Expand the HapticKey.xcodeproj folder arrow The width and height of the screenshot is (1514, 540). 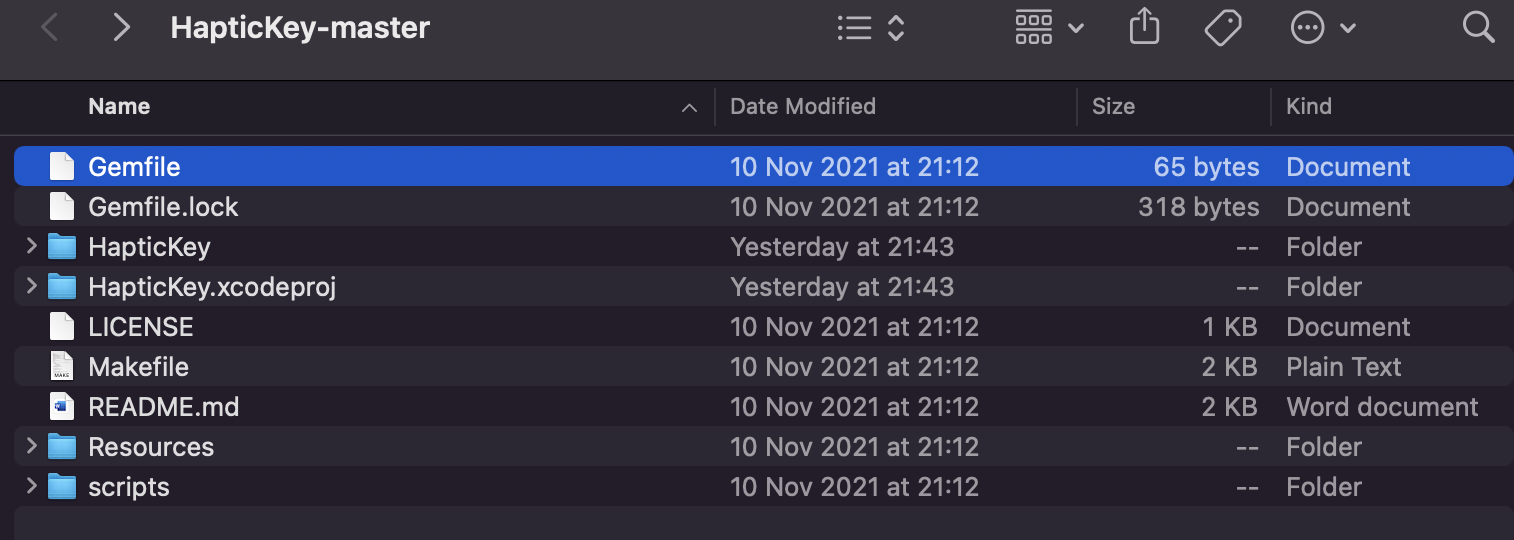(31, 286)
